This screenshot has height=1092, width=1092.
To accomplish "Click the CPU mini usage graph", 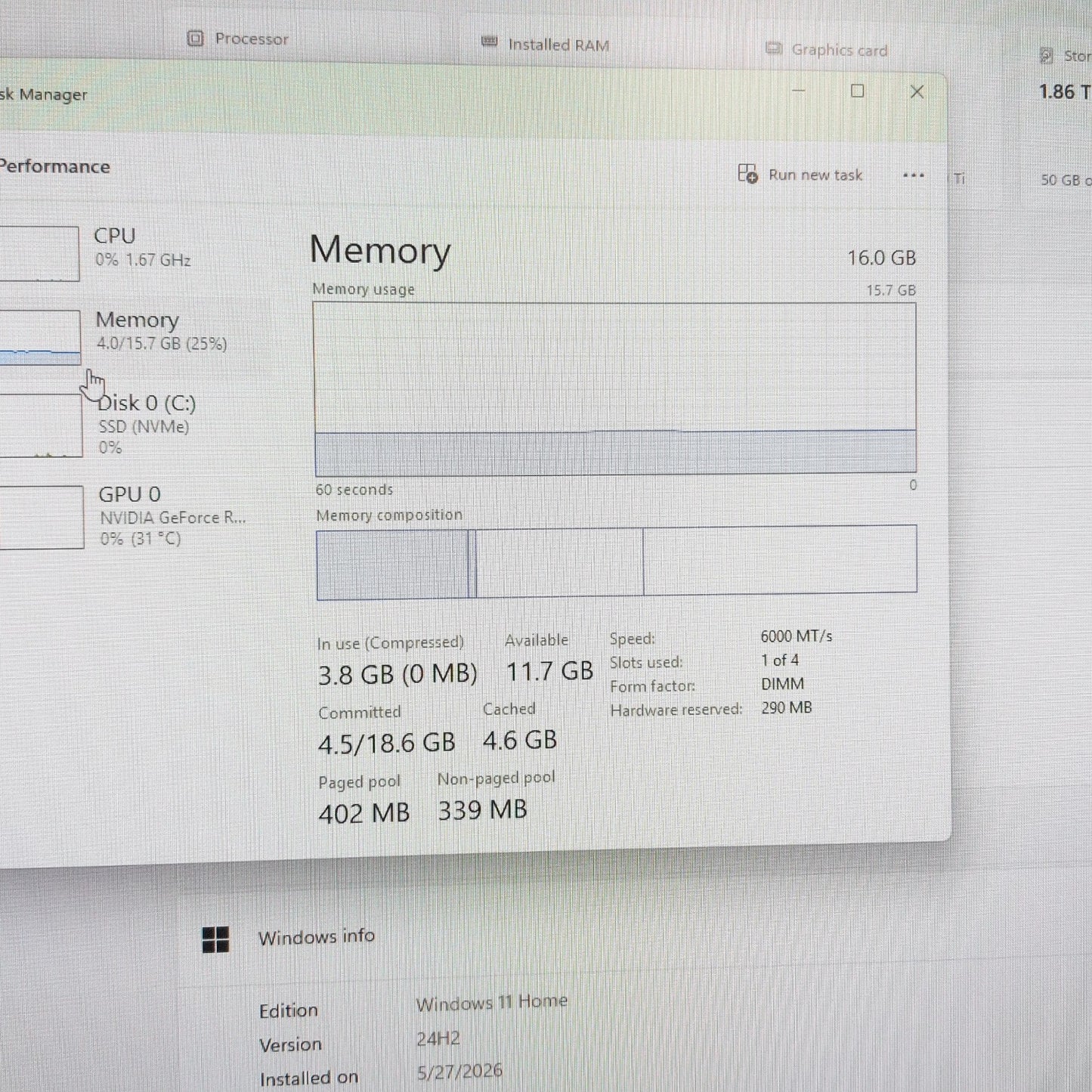I will click(x=38, y=253).
